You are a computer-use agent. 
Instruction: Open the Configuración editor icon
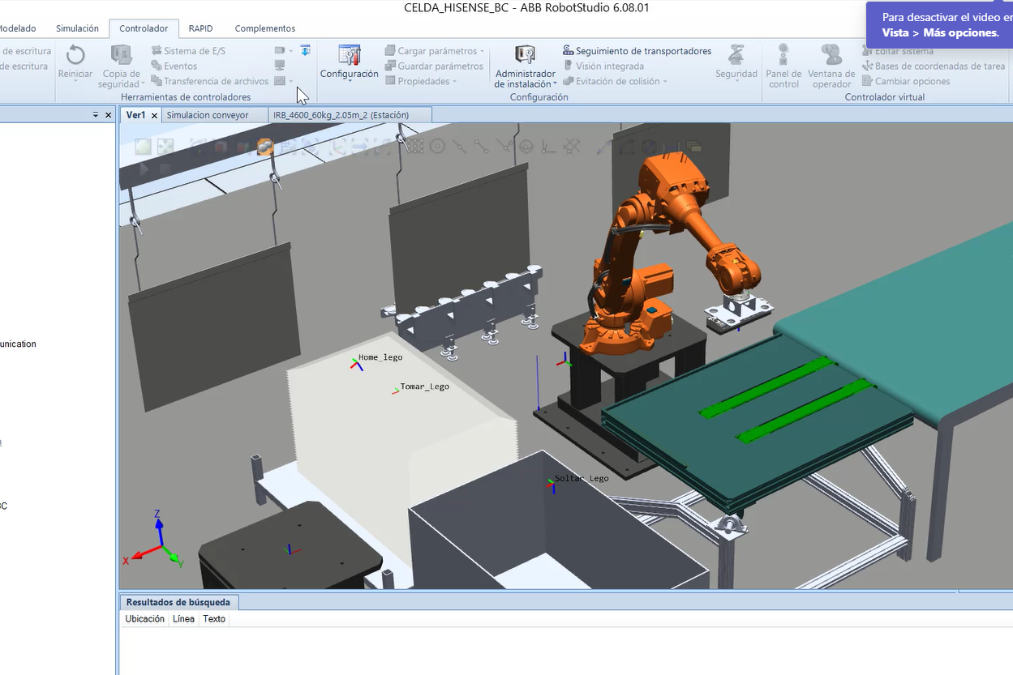point(349,56)
